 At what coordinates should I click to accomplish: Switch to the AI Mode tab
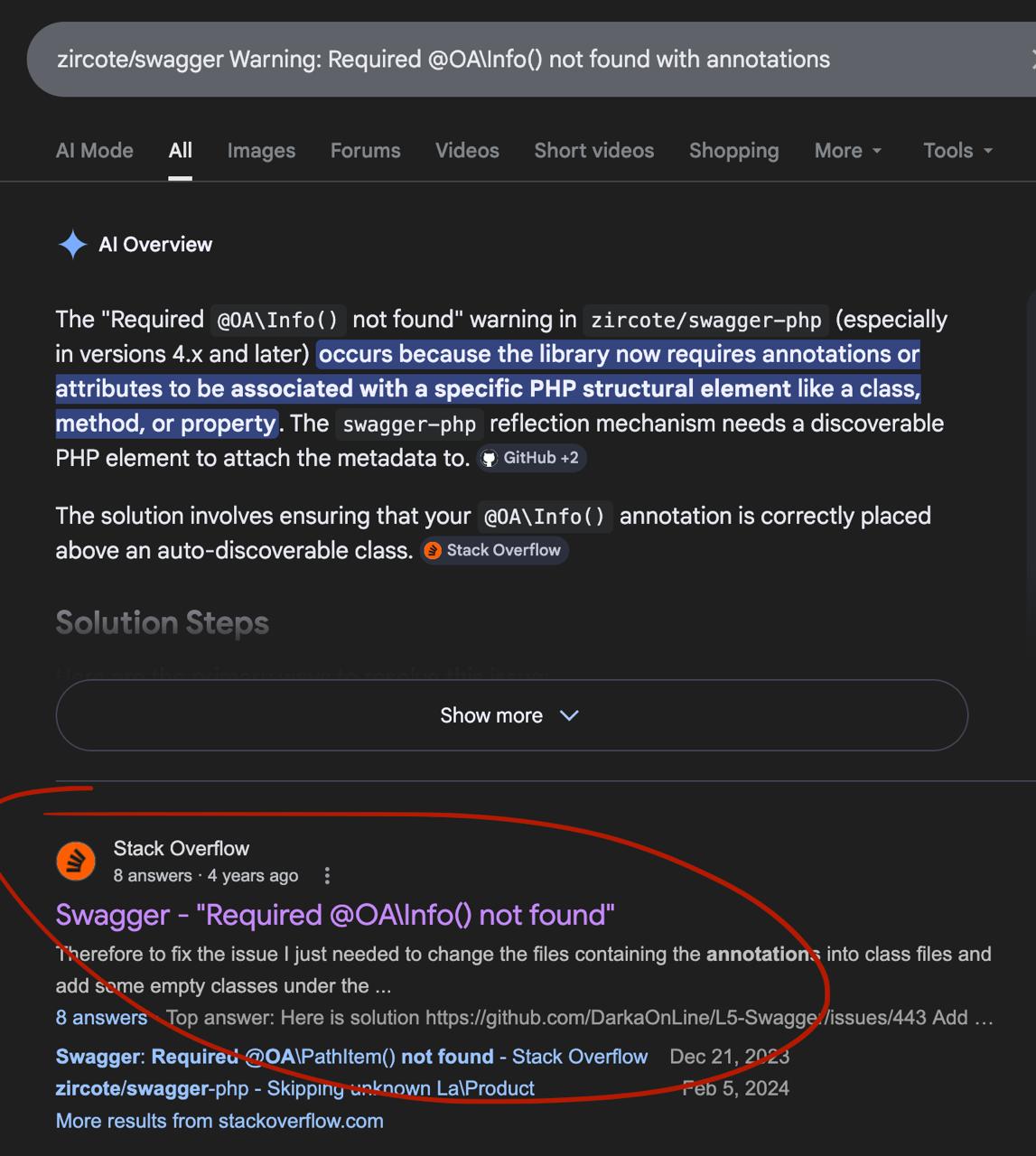point(95,151)
